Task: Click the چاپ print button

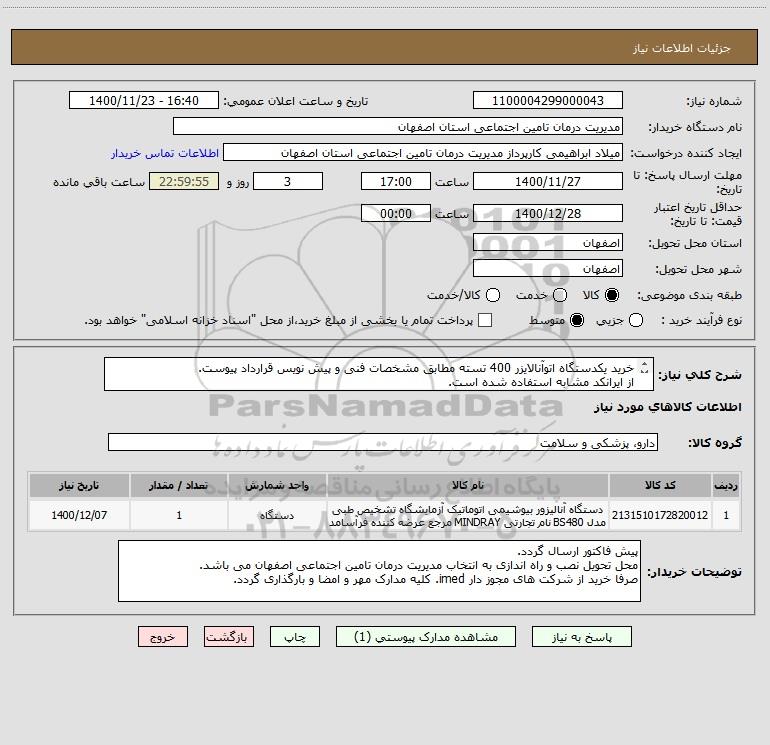Action: coord(295,637)
